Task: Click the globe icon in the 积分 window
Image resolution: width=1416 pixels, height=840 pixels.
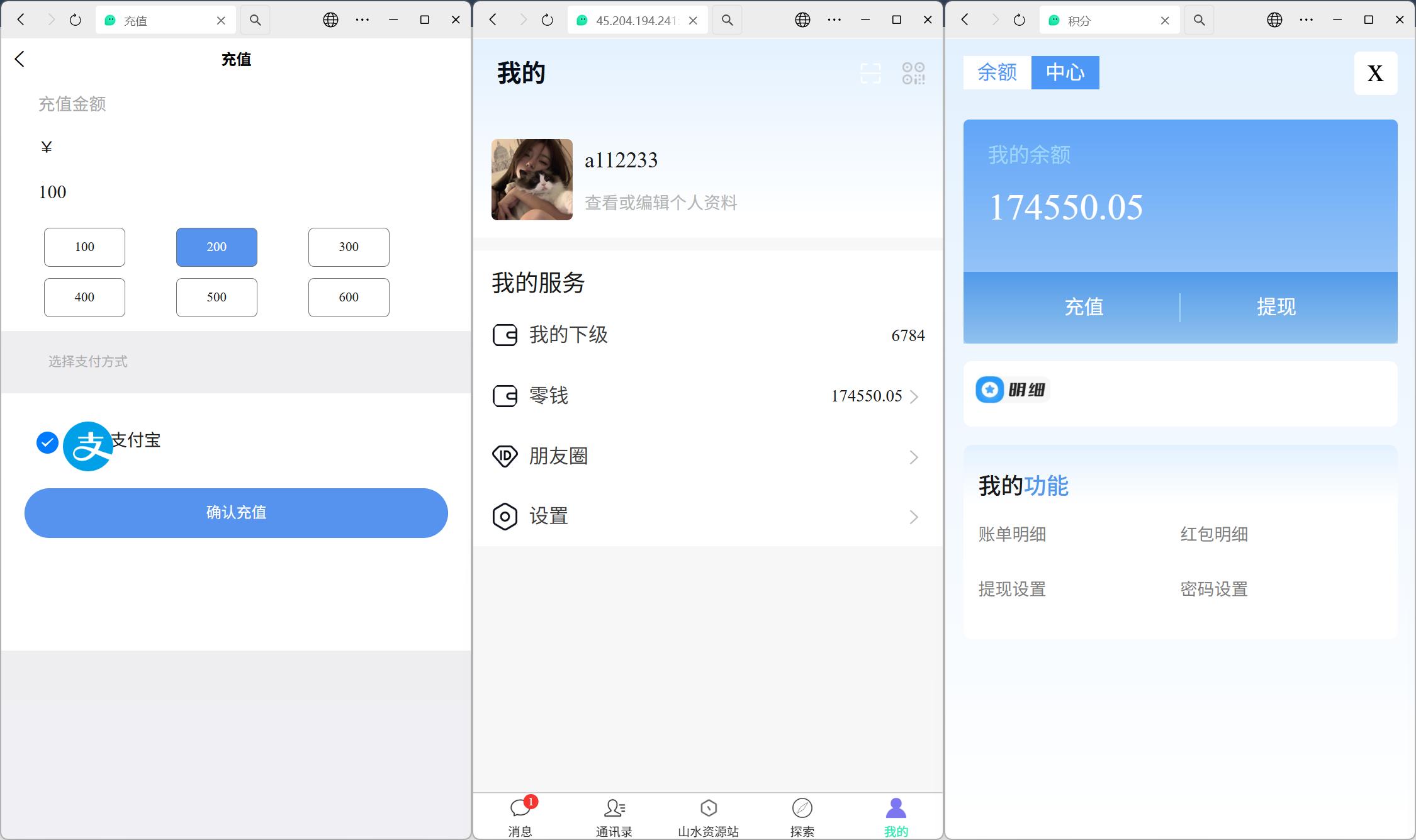Action: point(1274,20)
